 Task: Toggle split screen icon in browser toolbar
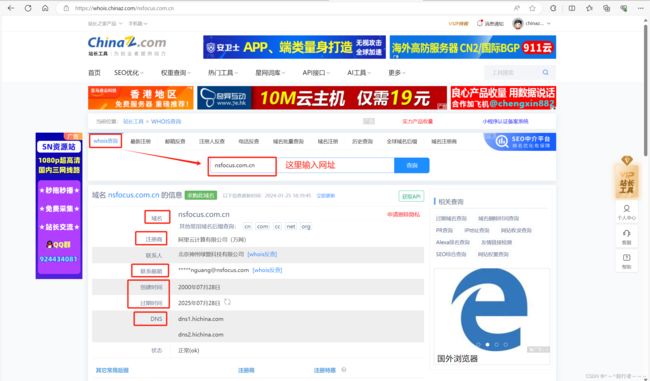(x=572, y=8)
